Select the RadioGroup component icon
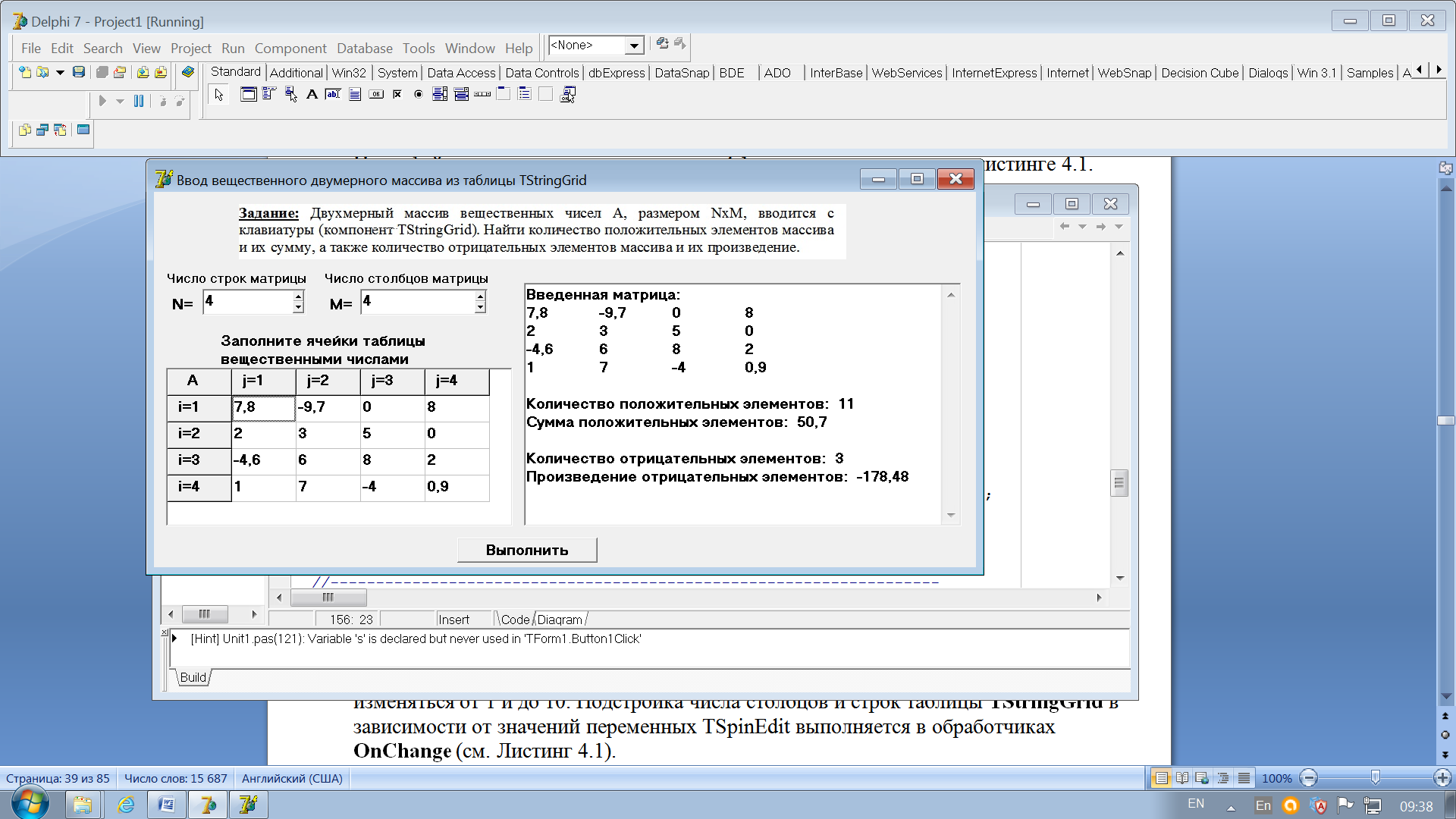1456x819 pixels. (x=525, y=94)
